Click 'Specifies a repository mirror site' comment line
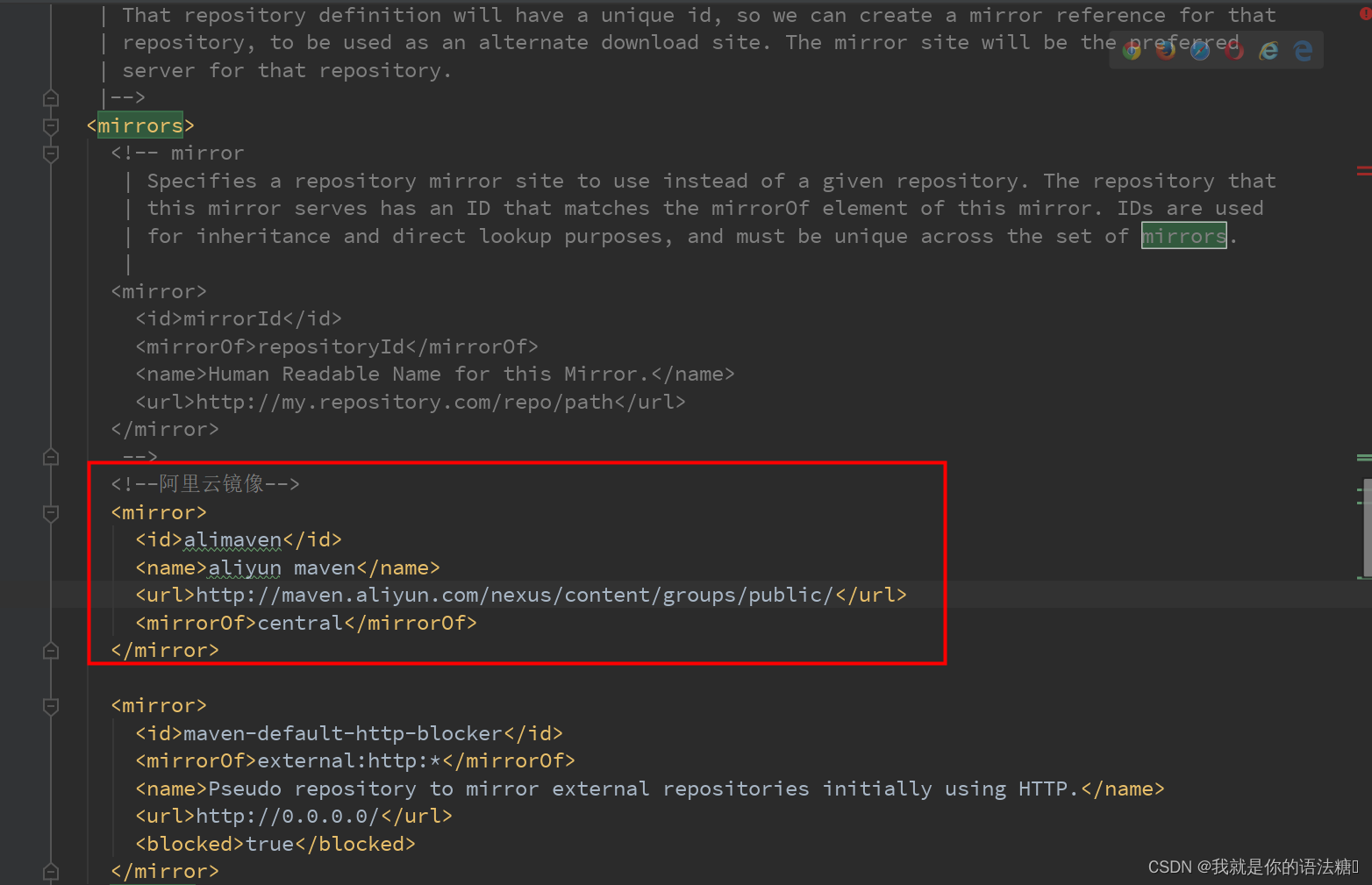Viewport: 1372px width, 885px height. pyautogui.click(x=711, y=181)
